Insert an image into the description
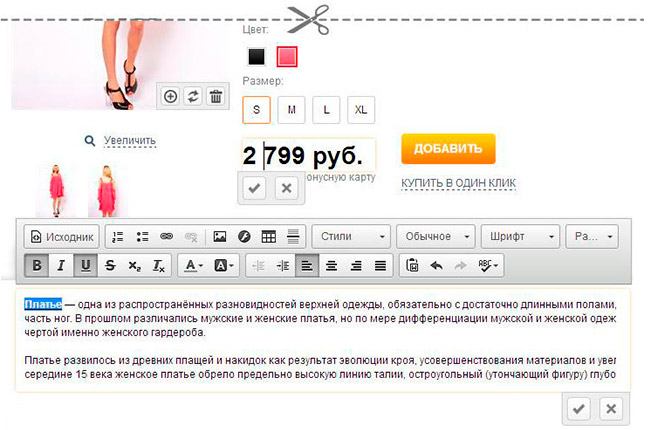Viewport: 650px width, 430px height. 220,237
